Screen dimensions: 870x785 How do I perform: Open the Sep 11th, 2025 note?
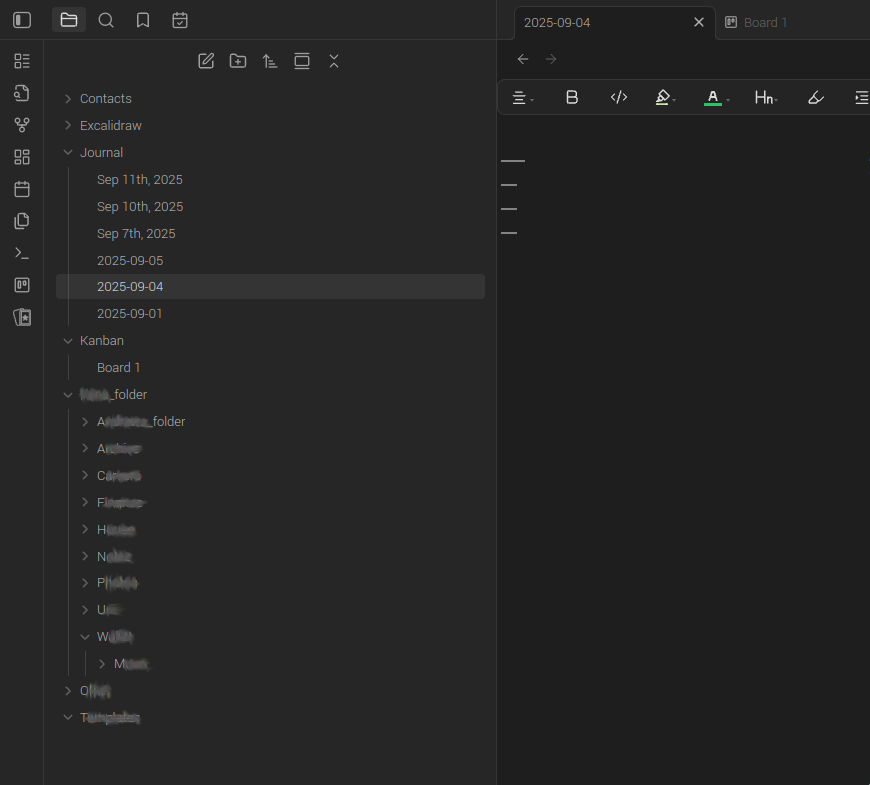(x=140, y=180)
